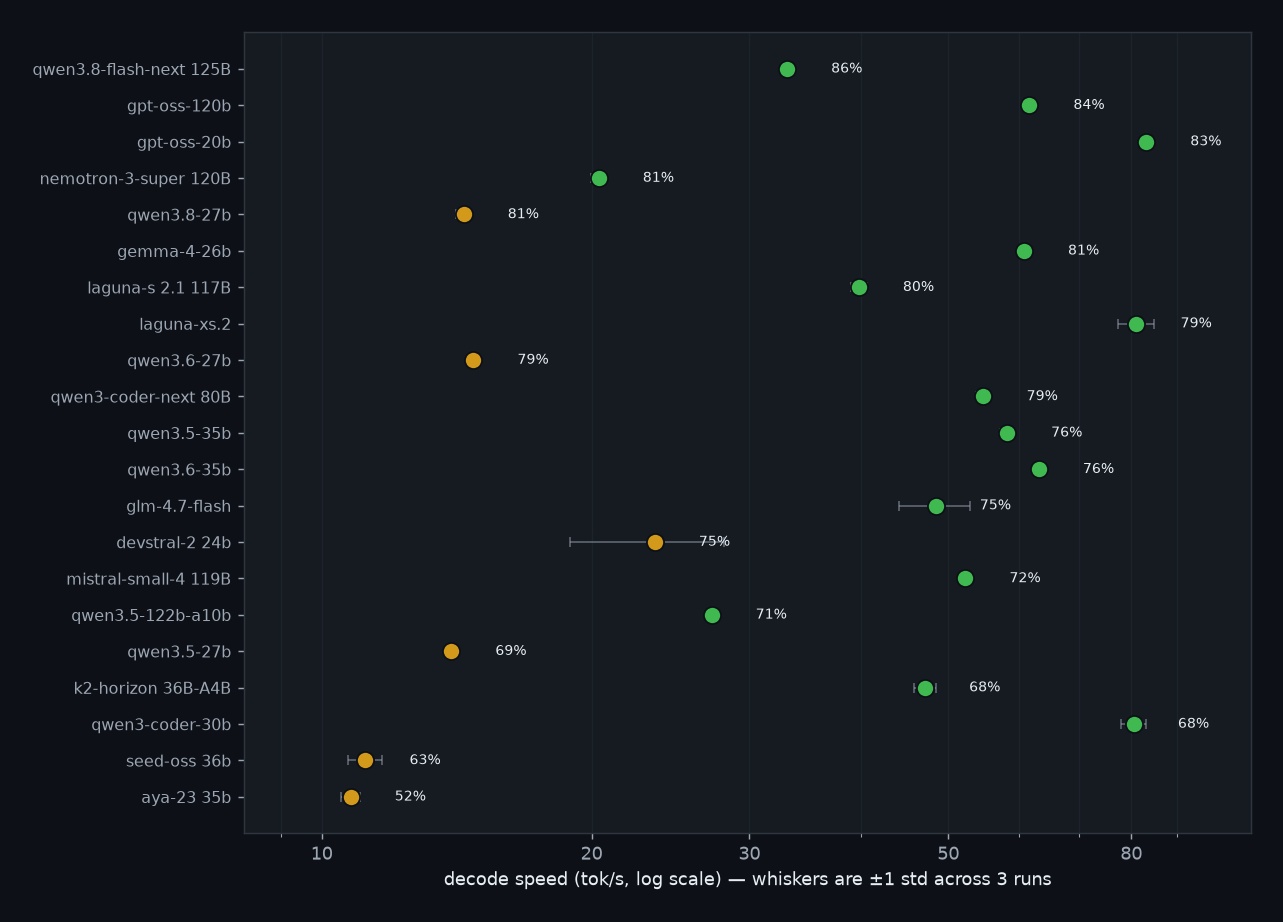Select the 63% value for seed-oss 36b
Image resolution: width=1283 pixels, height=922 pixels.
pyautogui.click(x=425, y=760)
